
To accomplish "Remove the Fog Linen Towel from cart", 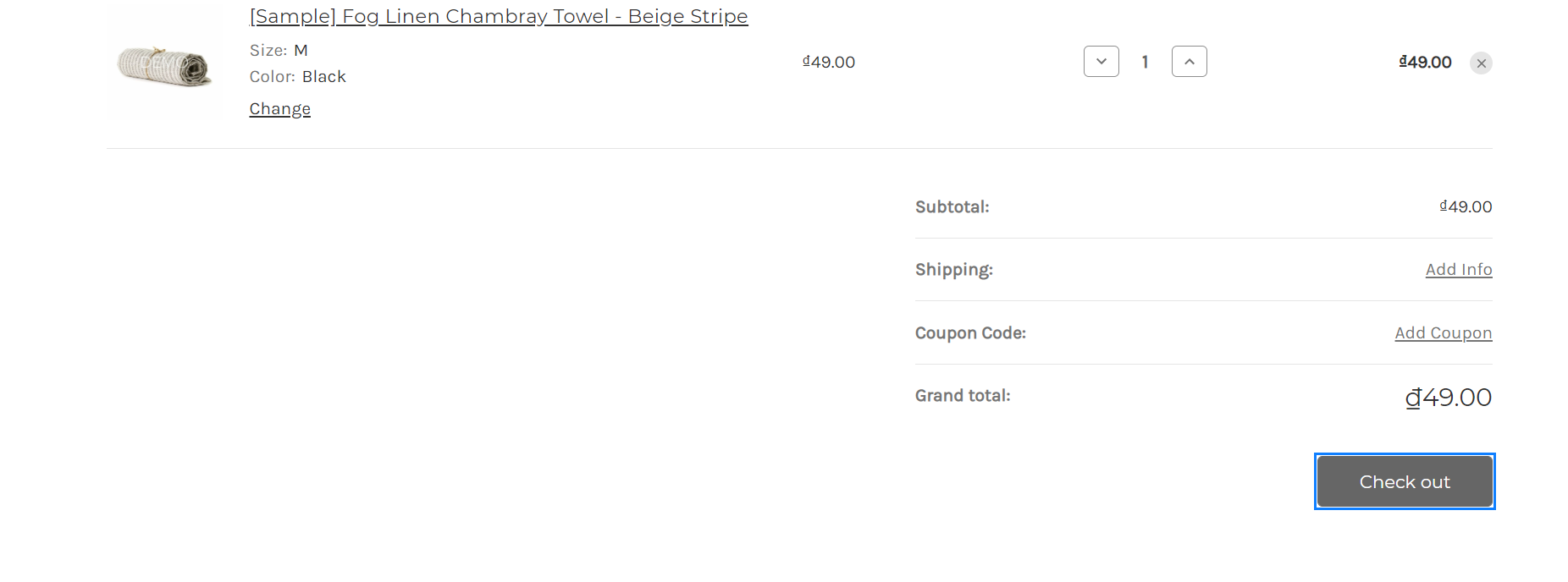I will tap(1481, 63).
